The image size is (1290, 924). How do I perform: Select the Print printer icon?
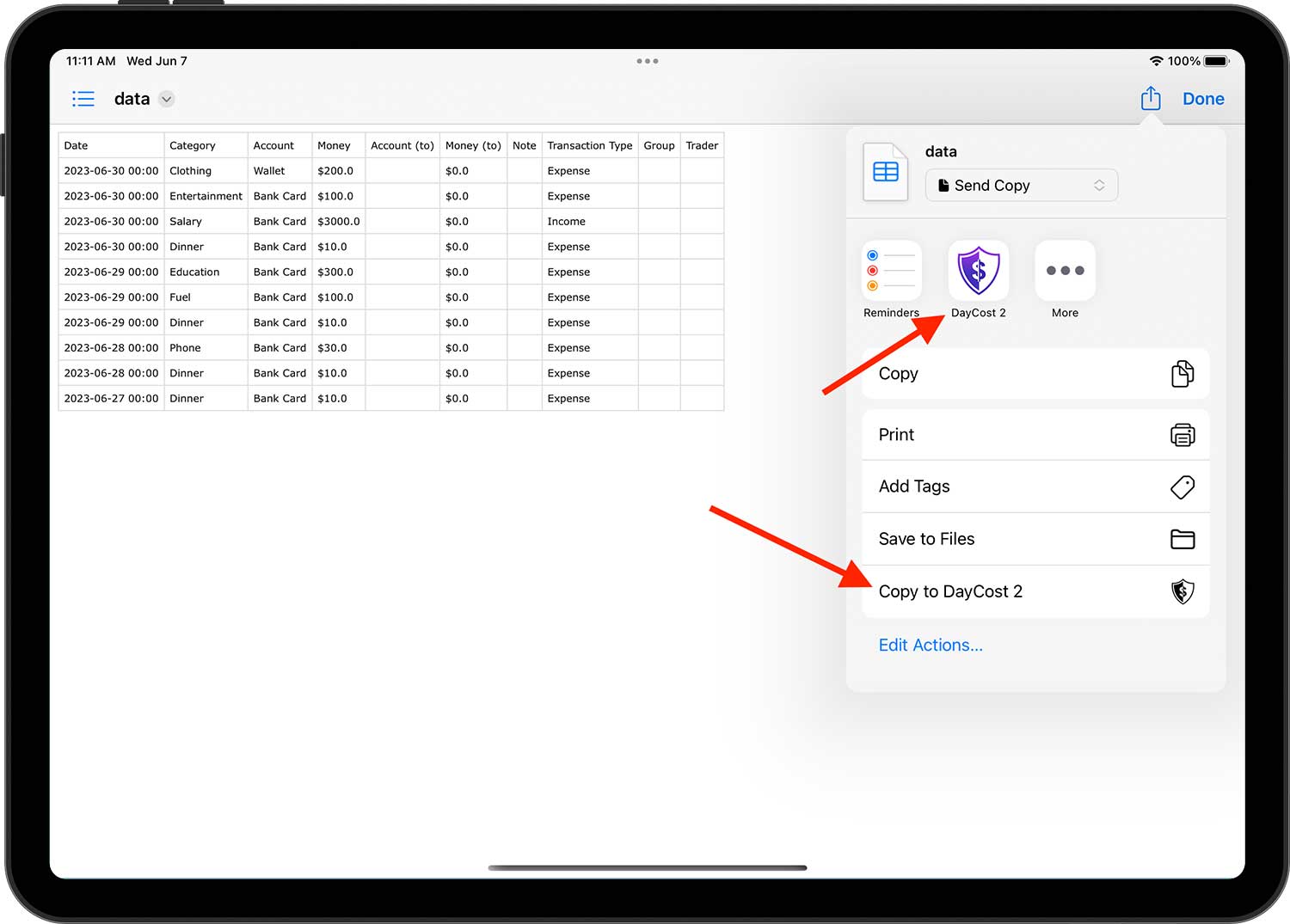(1182, 435)
